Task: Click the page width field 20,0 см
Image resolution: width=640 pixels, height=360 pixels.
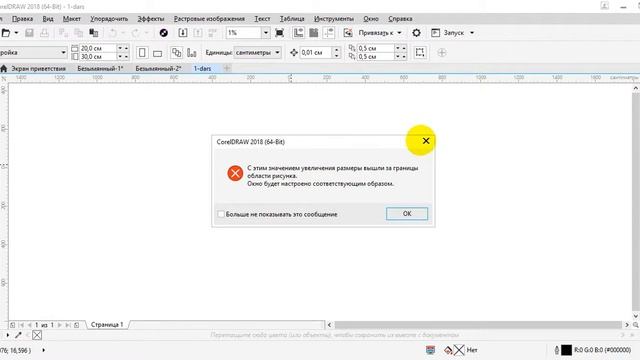Action: [x=98, y=48]
